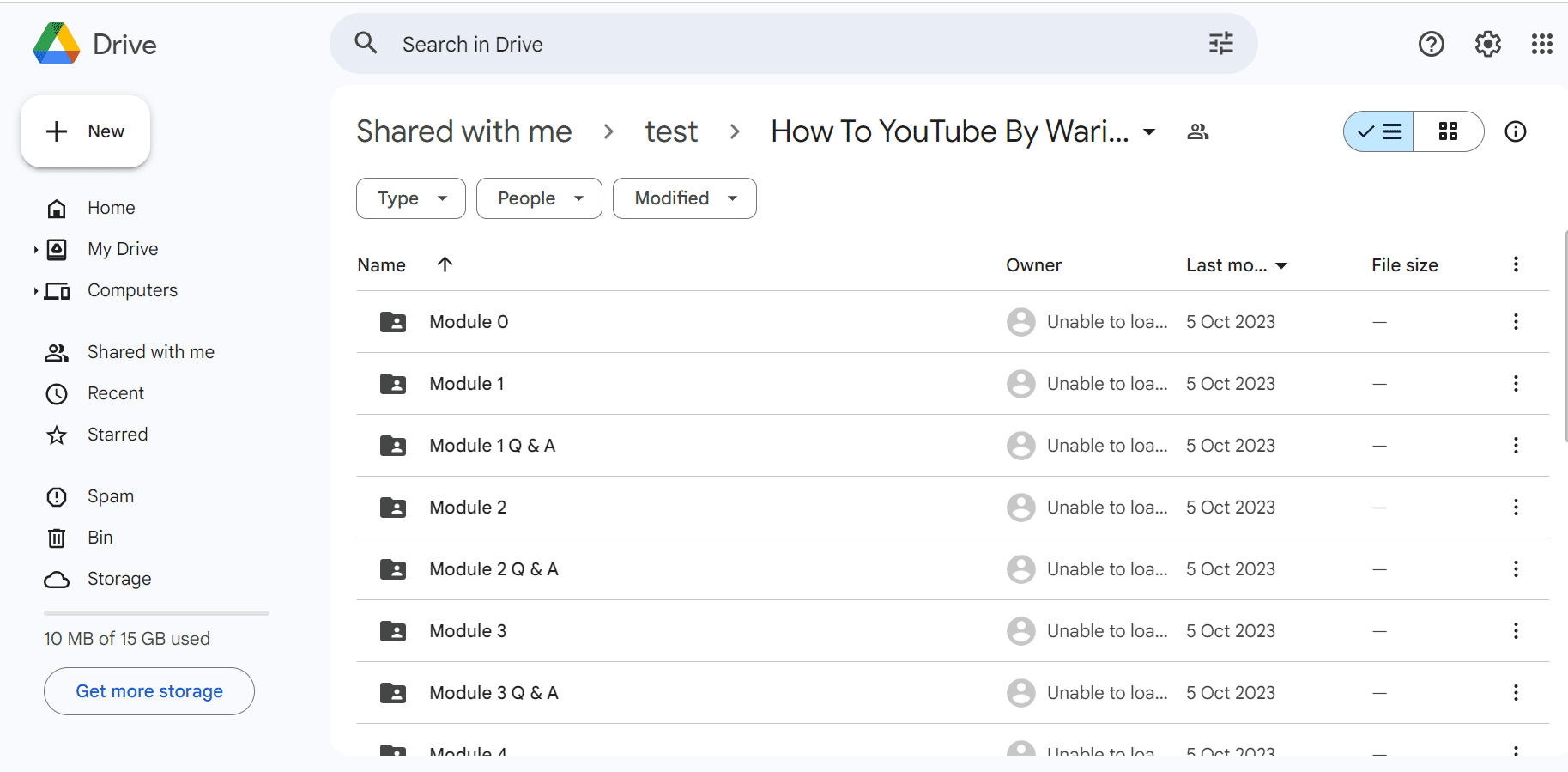The height and width of the screenshot is (772, 1568).
Task: Open My Drive in sidebar
Action: (x=123, y=249)
